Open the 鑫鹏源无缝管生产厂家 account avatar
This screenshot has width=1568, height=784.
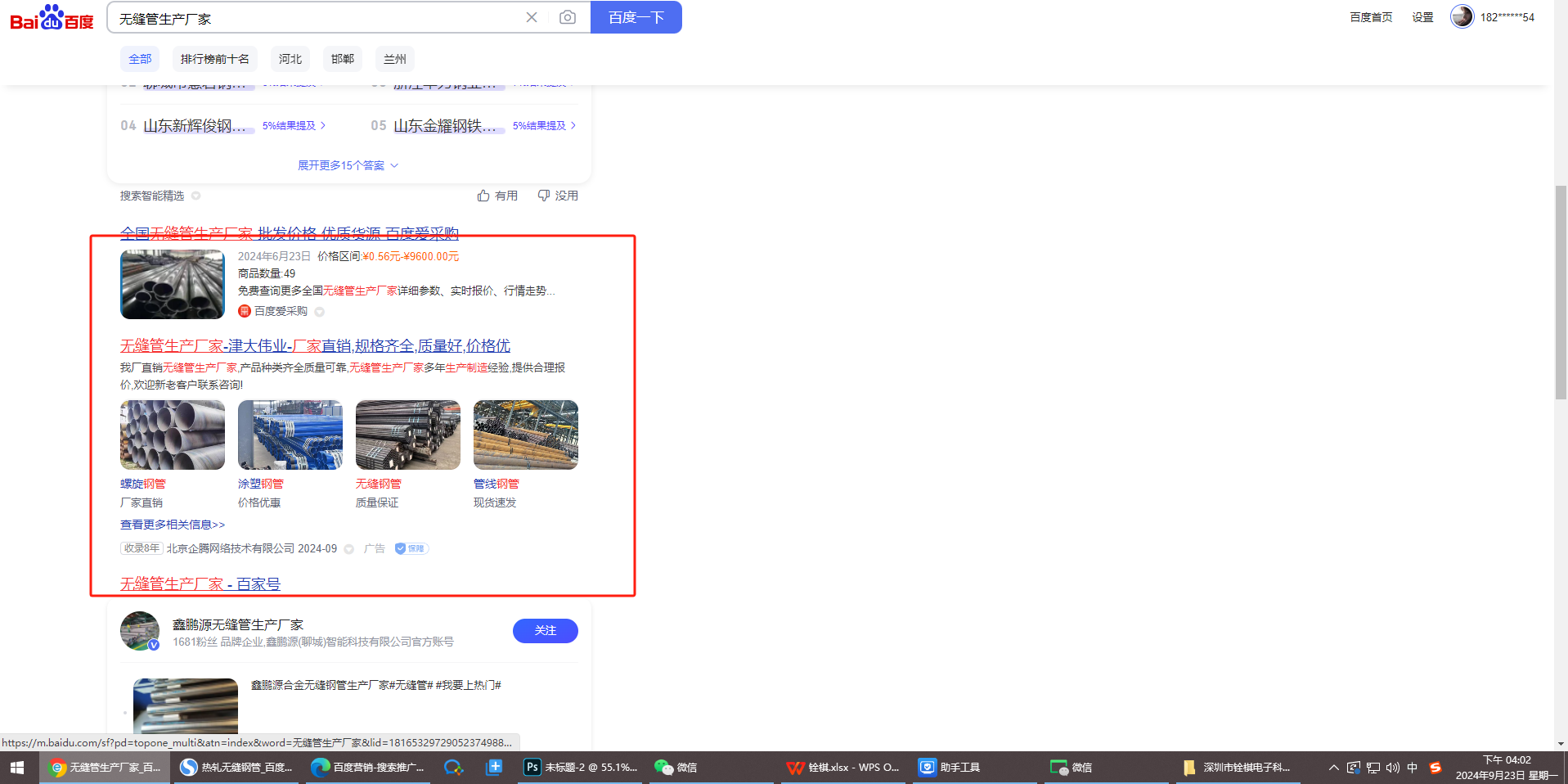coord(140,631)
